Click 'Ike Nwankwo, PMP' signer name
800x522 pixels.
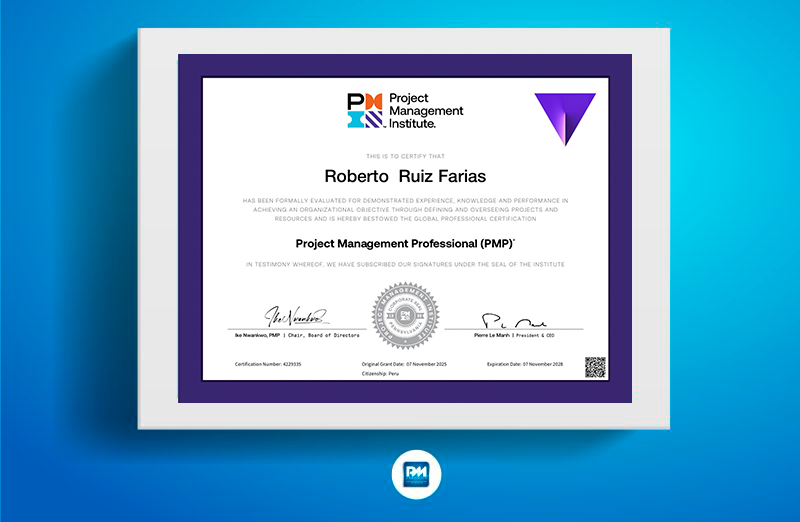(x=257, y=335)
